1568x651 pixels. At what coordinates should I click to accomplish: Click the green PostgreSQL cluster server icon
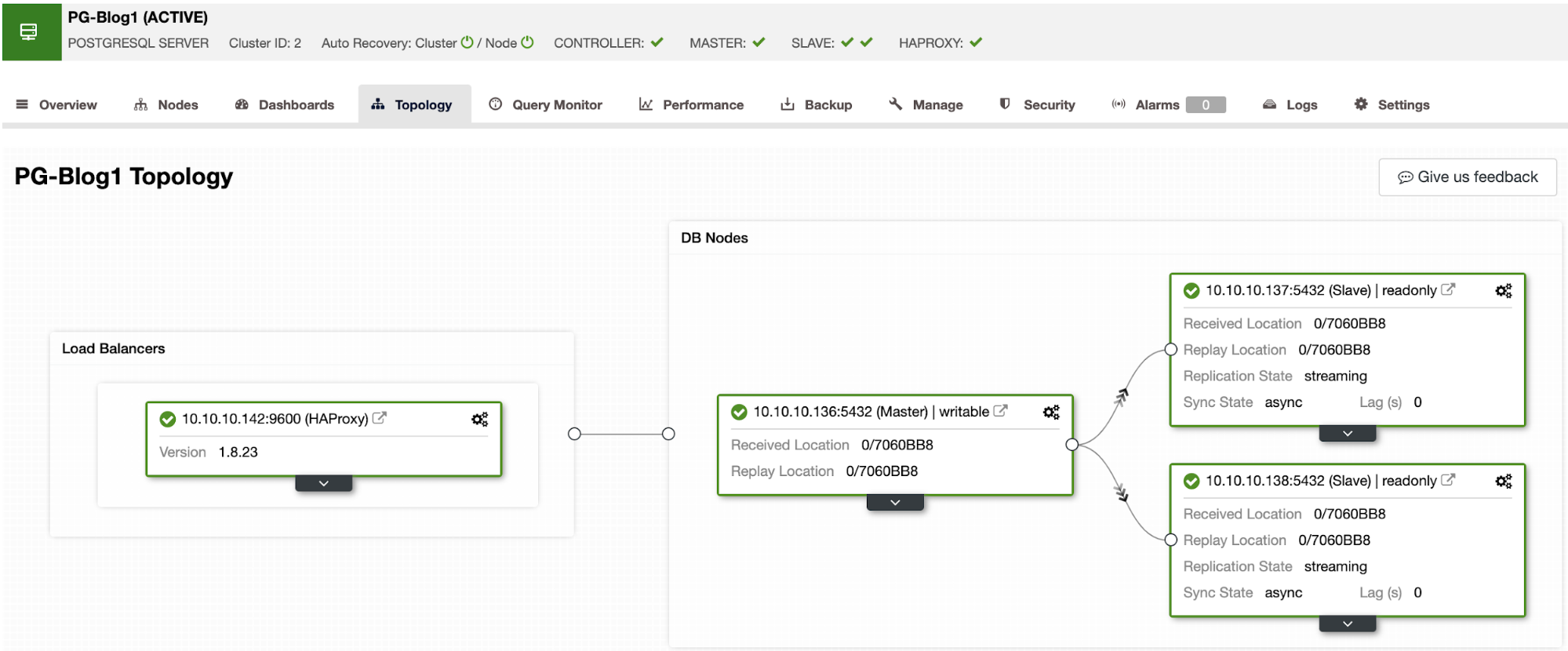coord(31,32)
